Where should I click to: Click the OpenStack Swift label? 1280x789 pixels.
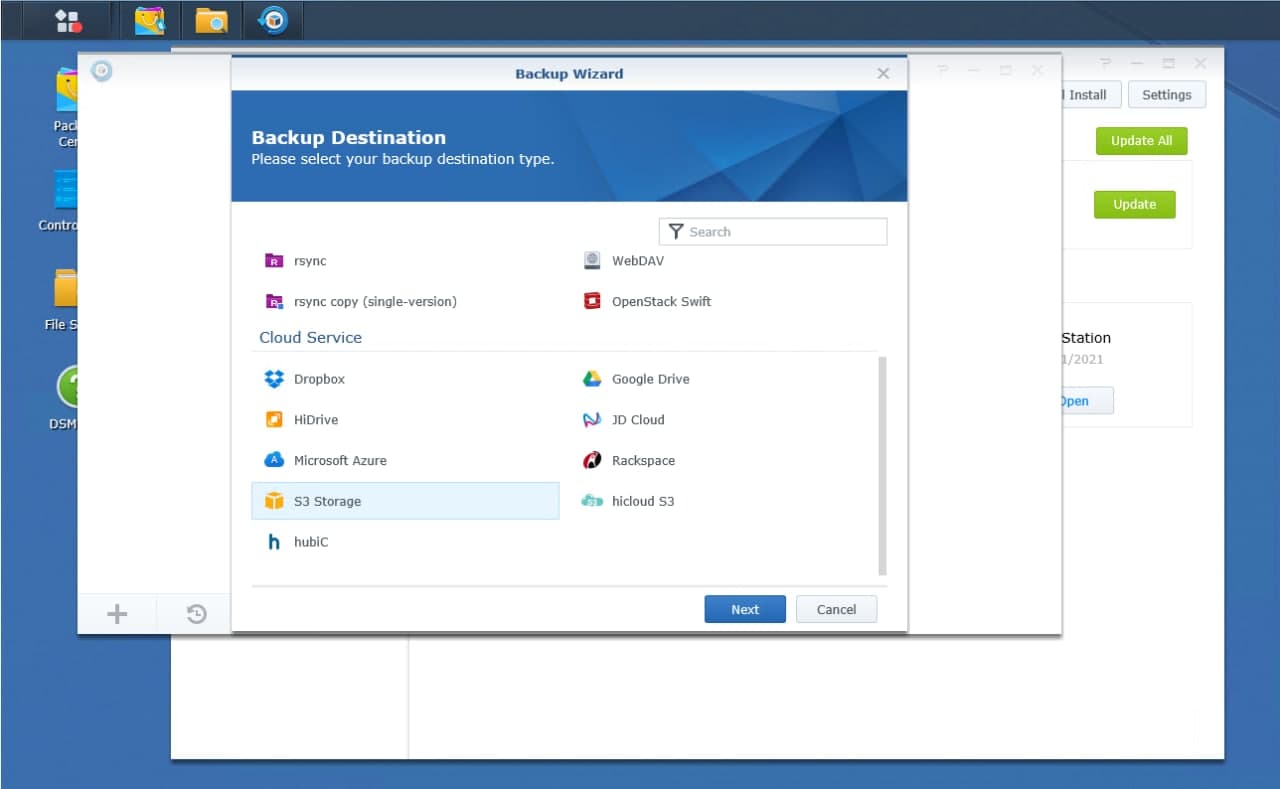(x=662, y=302)
